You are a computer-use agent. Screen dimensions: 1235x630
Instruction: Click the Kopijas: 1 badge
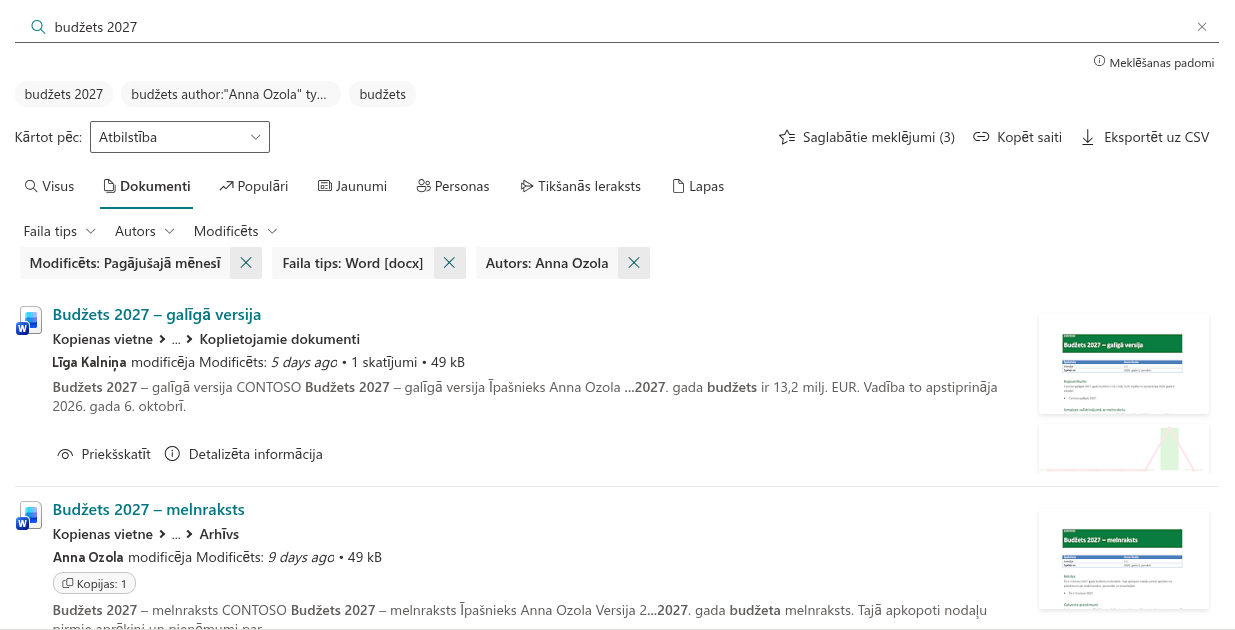[94, 583]
